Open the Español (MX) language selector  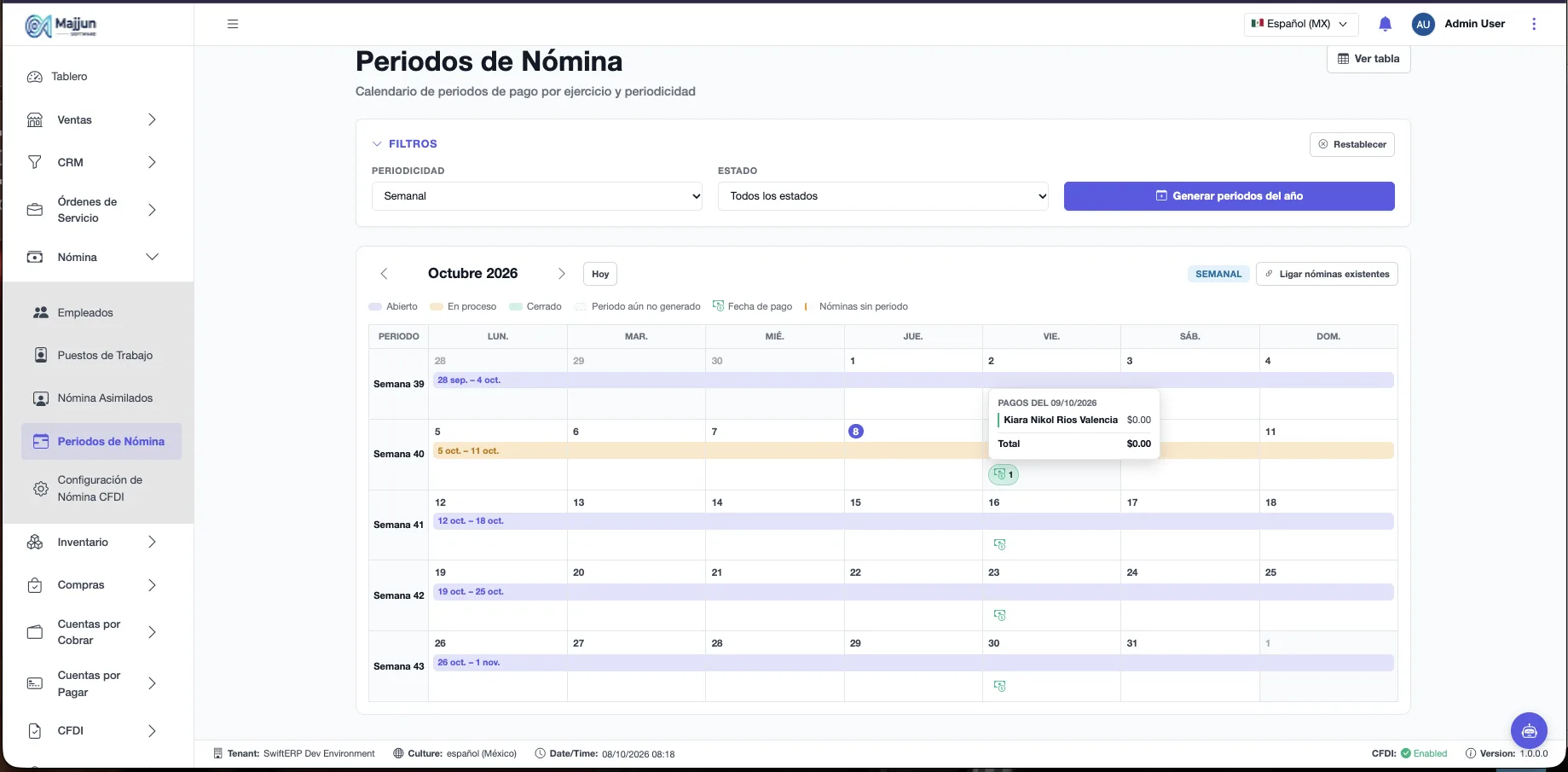tap(1300, 24)
